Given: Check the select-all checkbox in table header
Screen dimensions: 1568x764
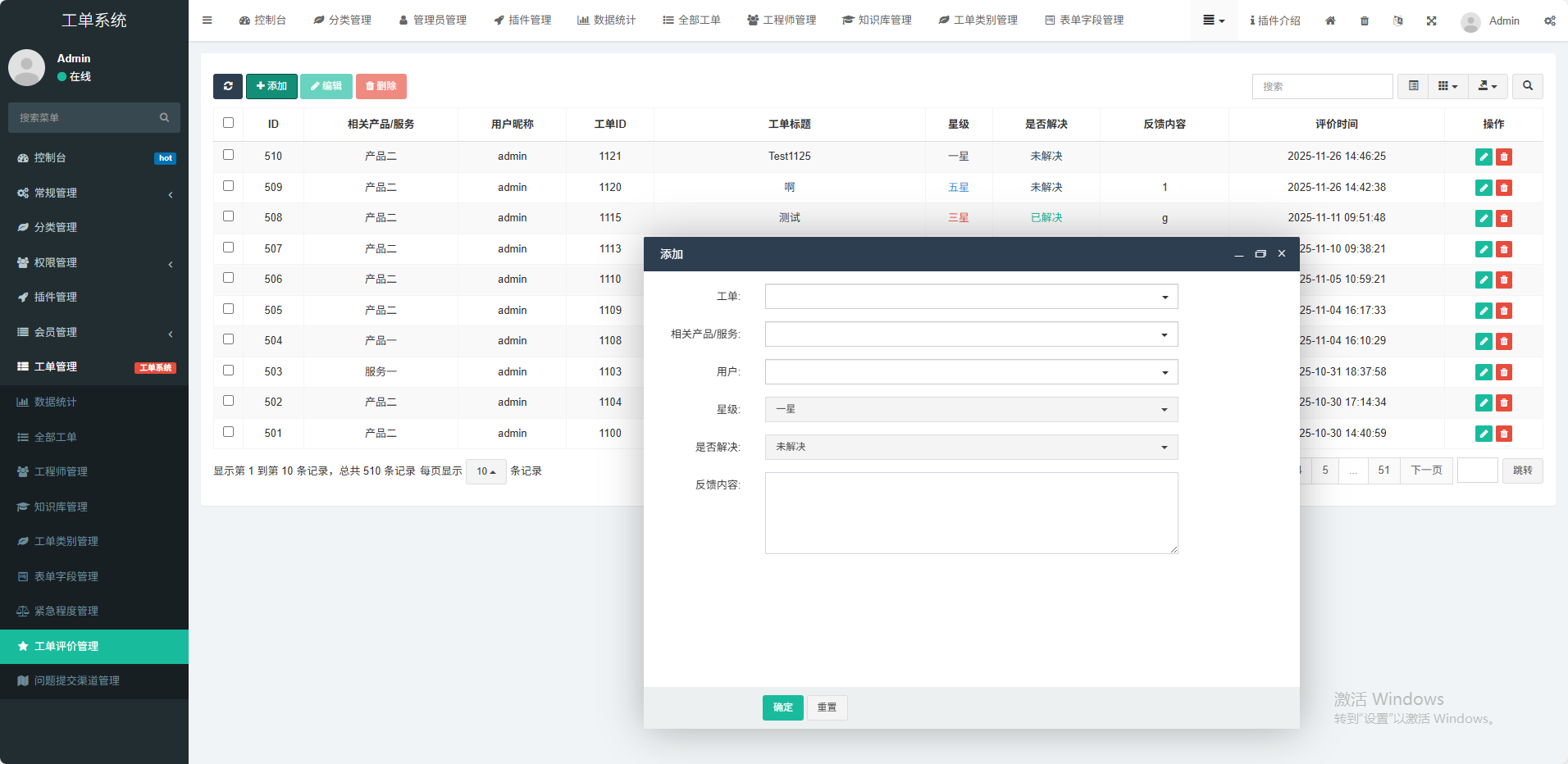Looking at the screenshot, I should pyautogui.click(x=229, y=123).
